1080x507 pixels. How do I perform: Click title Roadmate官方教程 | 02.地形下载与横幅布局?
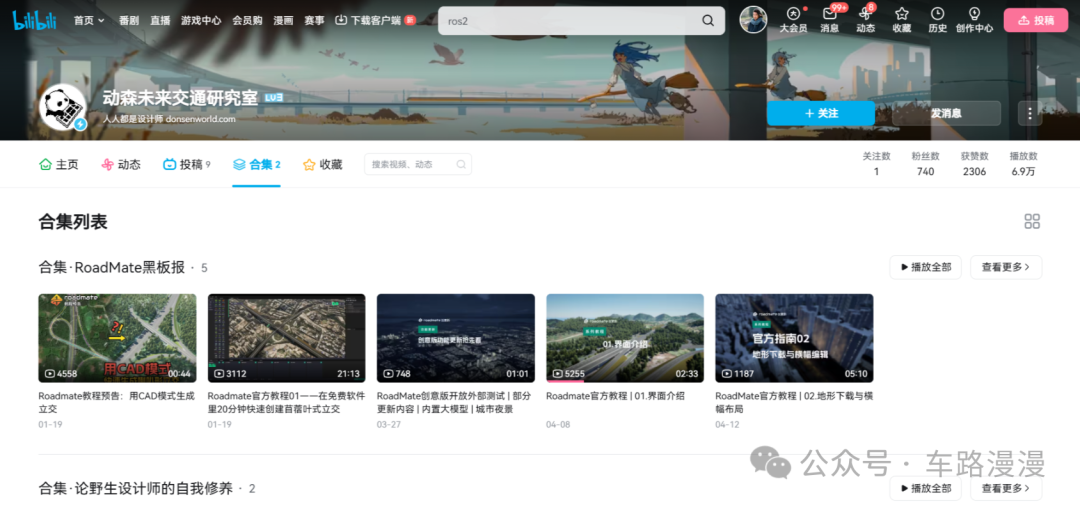coord(794,402)
